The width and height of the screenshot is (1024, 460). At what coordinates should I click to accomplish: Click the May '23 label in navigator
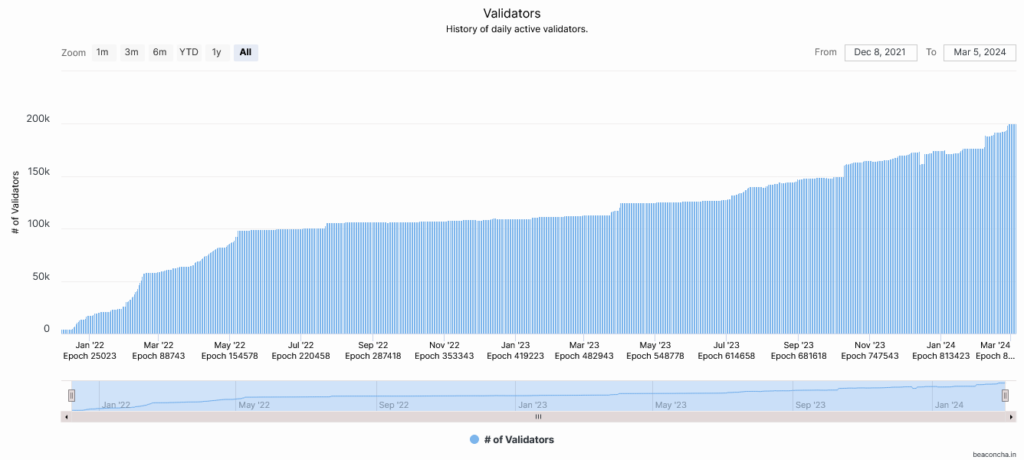[x=671, y=405]
